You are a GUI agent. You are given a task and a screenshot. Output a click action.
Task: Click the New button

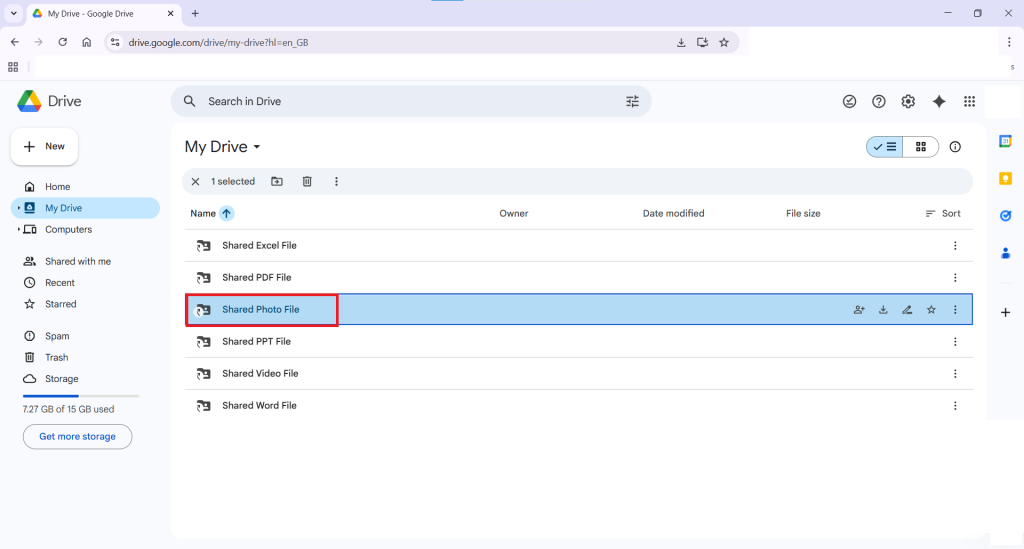coord(45,147)
